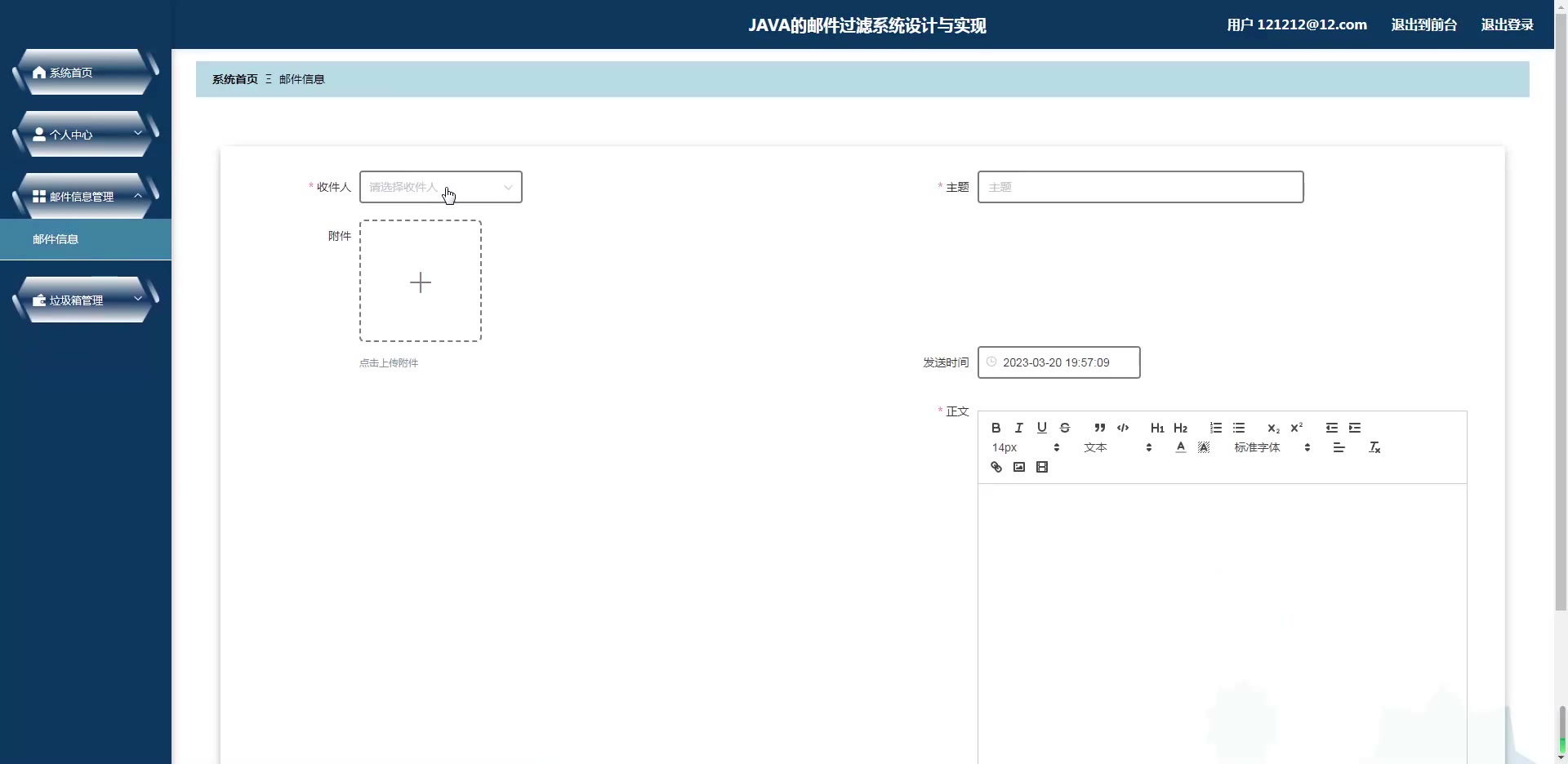This screenshot has height=764, width=1568.
Task: Apply Heading 2 style
Action: coord(1180,428)
